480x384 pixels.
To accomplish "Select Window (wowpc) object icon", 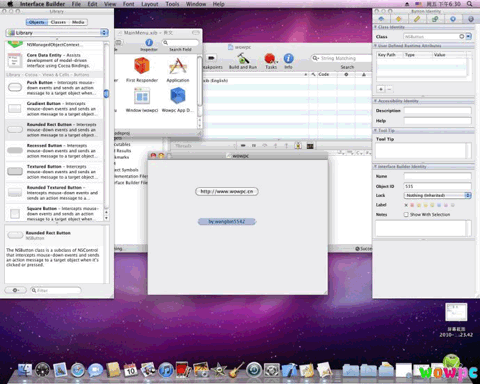I will 142,100.
